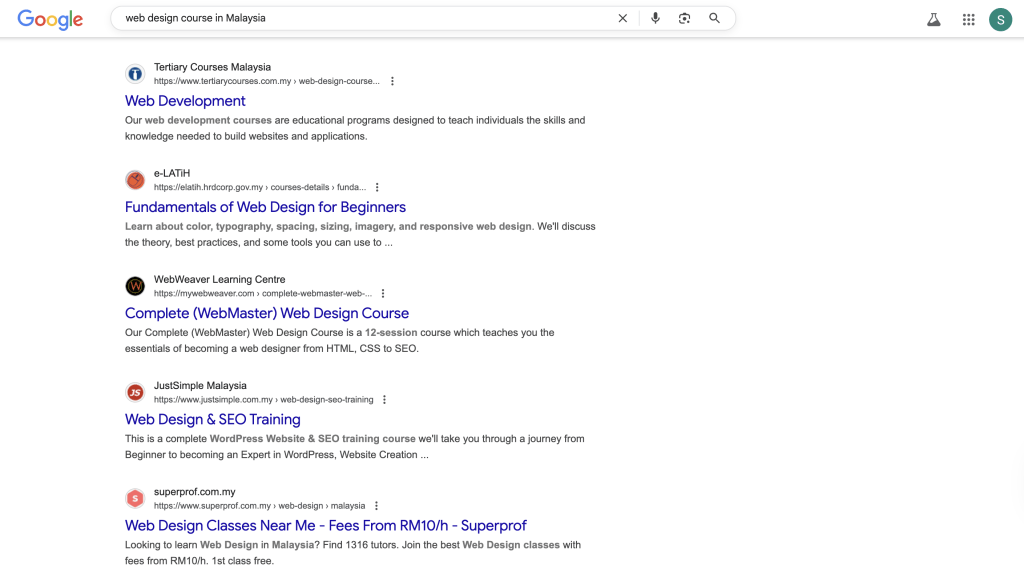Start voice search with microphone icon
The height and width of the screenshot is (565, 1024).
click(655, 18)
